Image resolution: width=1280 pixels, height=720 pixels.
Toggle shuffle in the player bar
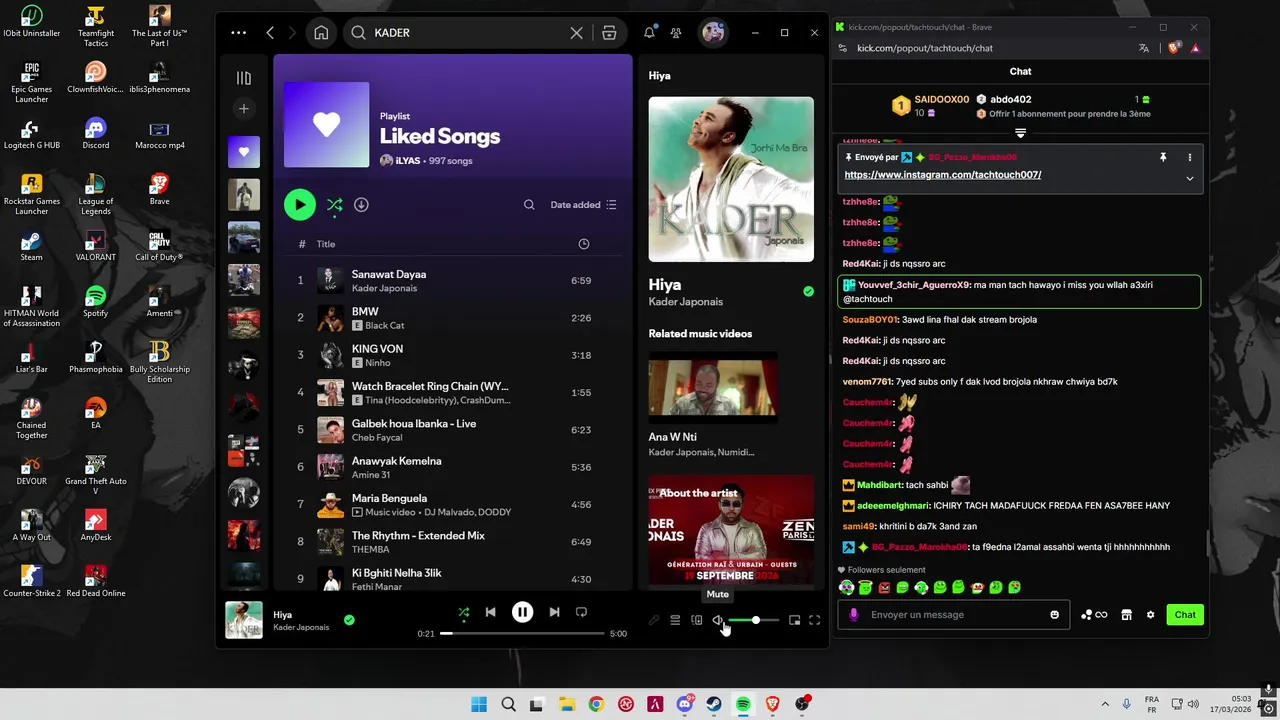(463, 612)
